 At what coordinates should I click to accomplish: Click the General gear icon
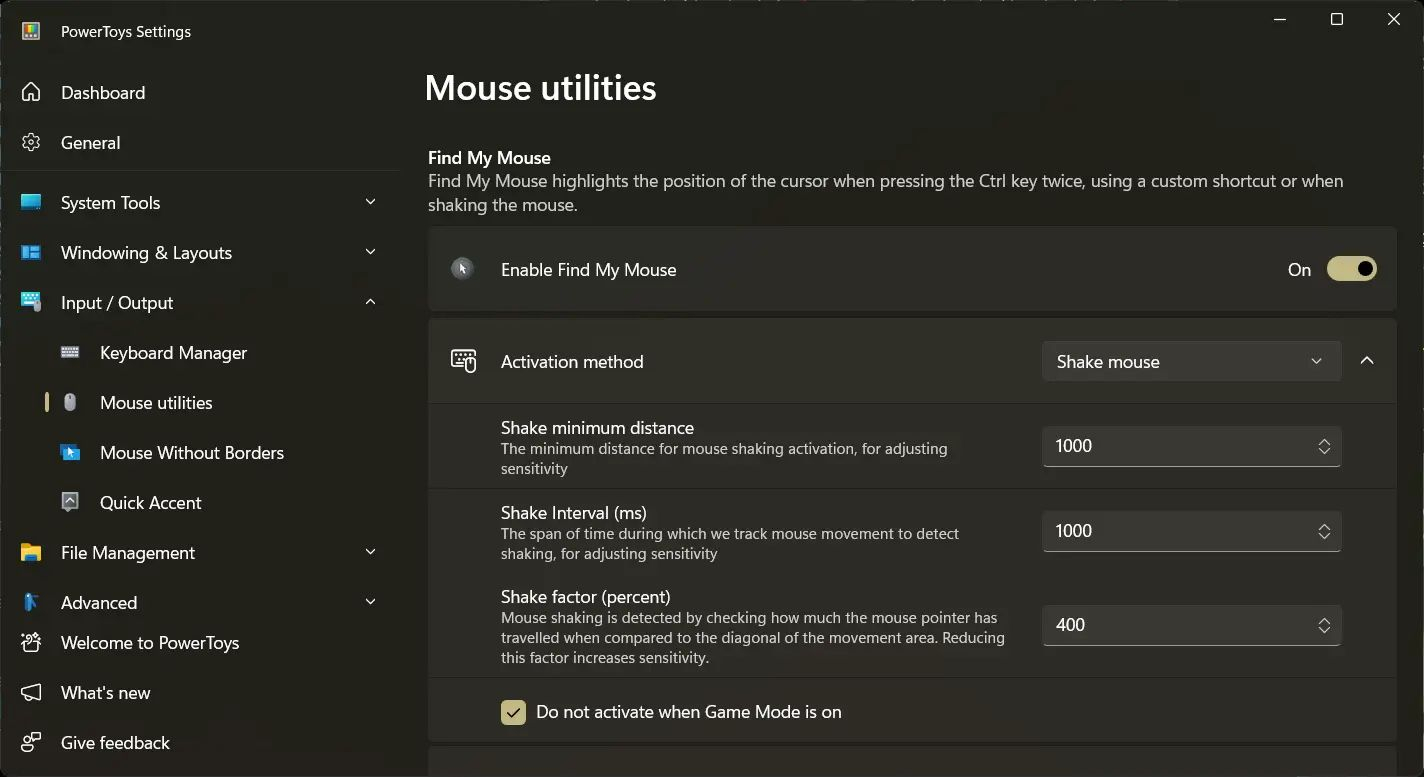tap(31, 142)
